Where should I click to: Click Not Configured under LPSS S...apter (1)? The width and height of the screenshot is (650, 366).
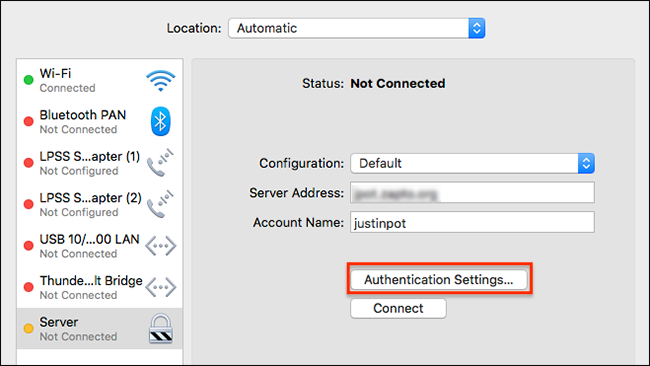79,171
